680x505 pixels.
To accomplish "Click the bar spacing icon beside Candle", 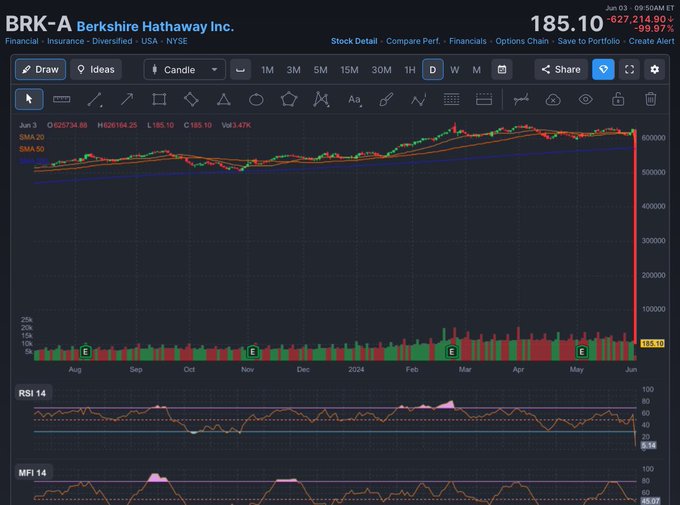I will point(240,69).
